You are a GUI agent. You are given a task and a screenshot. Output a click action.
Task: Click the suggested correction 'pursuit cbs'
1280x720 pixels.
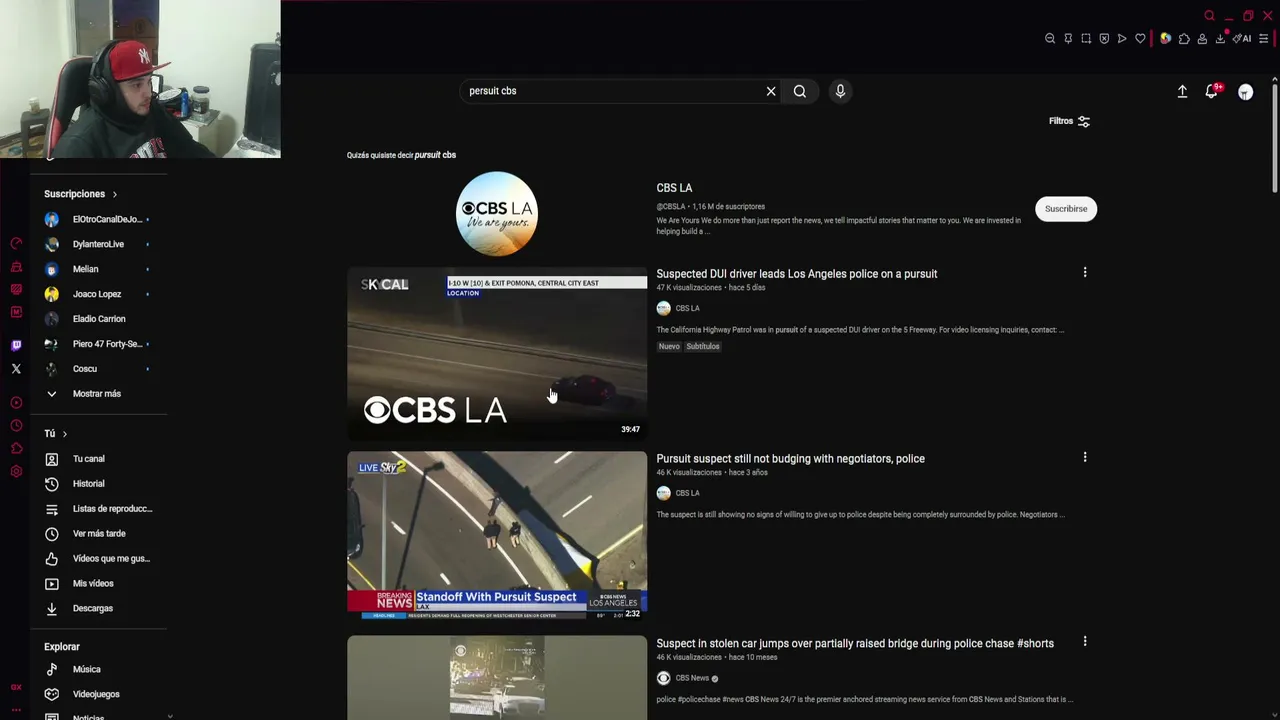click(435, 155)
